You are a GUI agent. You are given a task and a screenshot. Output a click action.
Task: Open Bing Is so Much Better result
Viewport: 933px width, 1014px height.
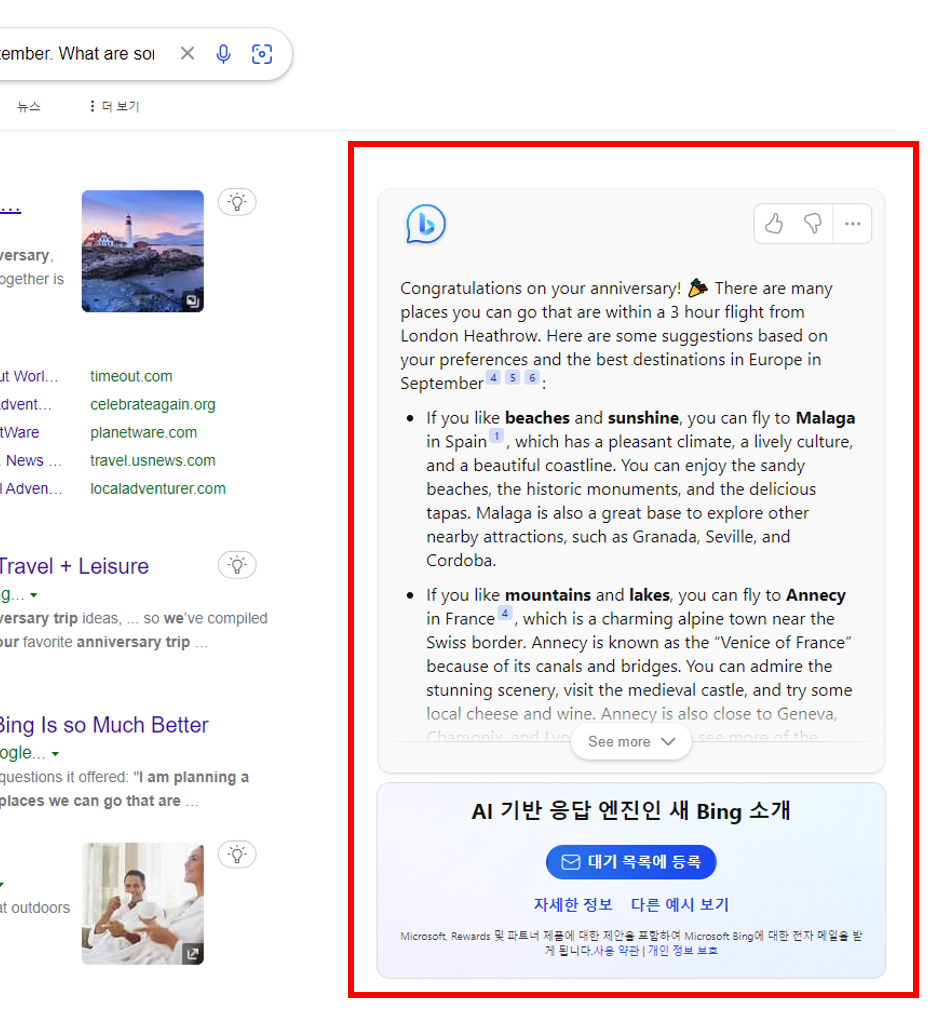(x=104, y=725)
